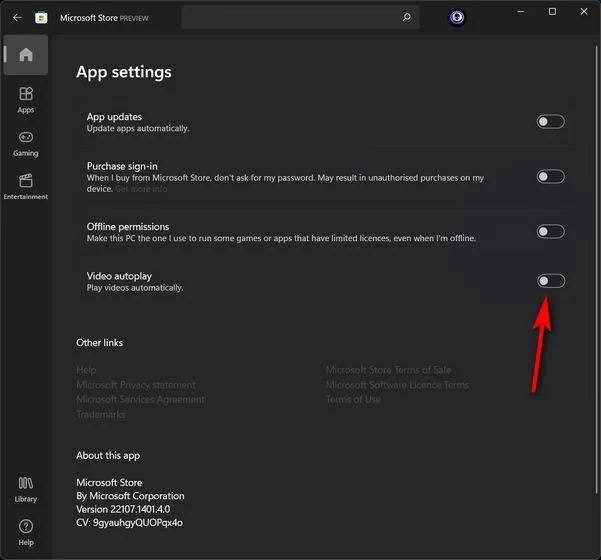Open the Library in sidebar

point(26,489)
